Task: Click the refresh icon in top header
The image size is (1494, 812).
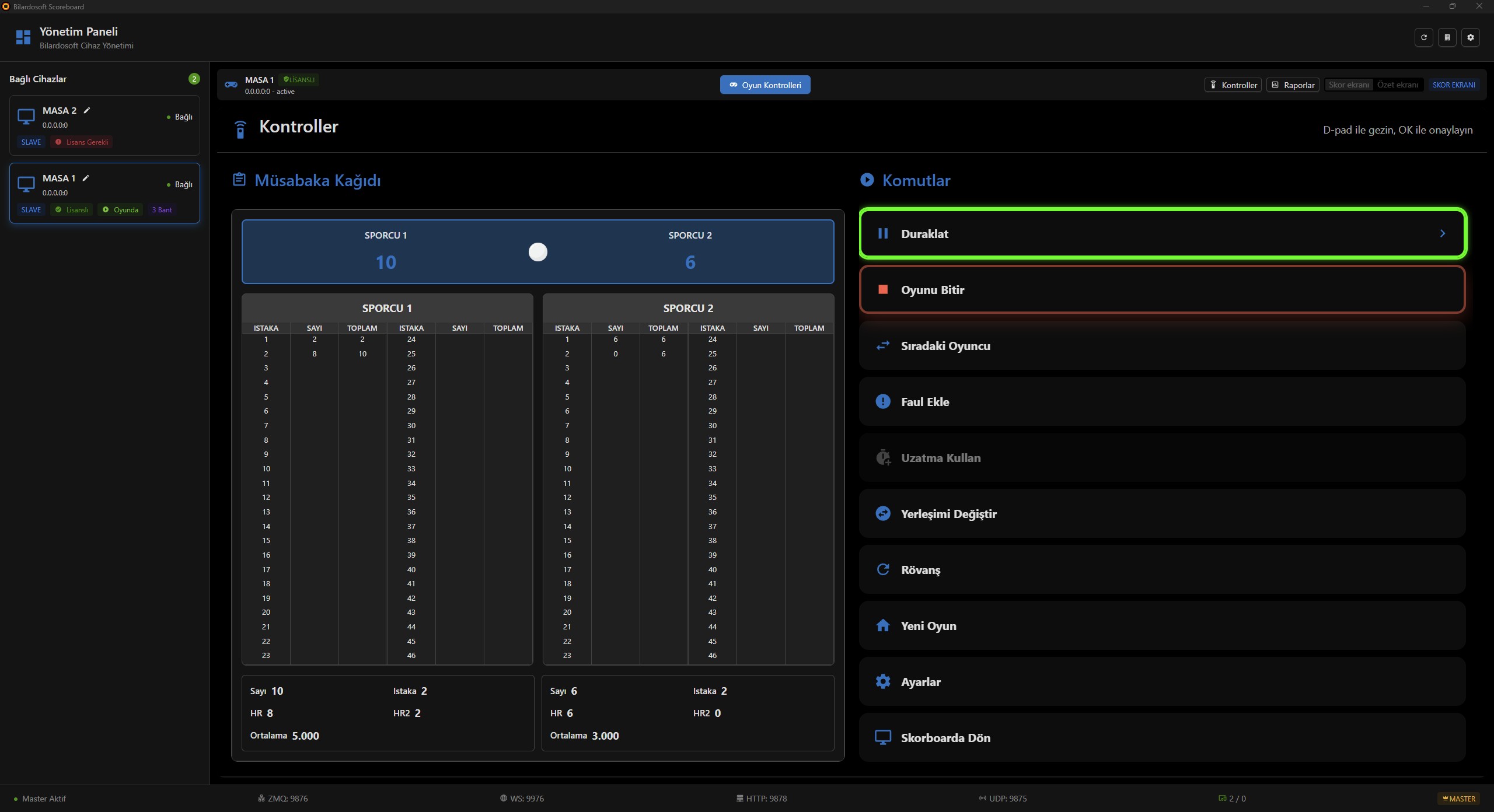Action: pos(1423,37)
